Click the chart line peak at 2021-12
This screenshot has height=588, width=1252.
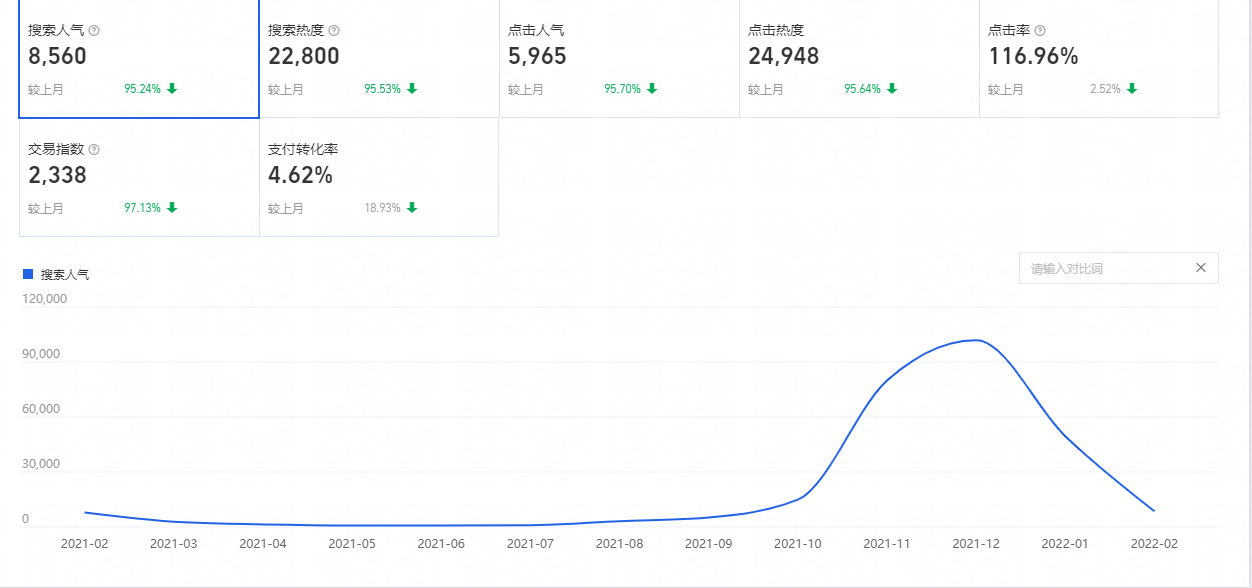coord(976,340)
